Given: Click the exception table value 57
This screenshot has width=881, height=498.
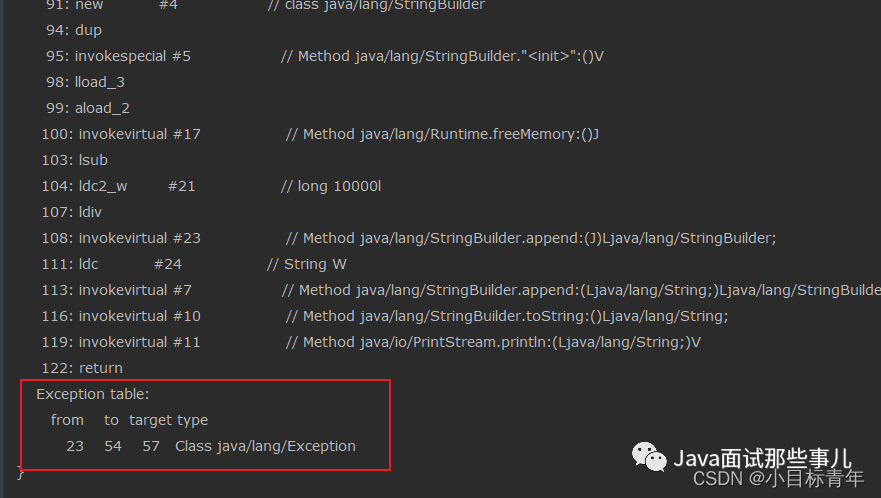Looking at the screenshot, I should pyautogui.click(x=151, y=446).
